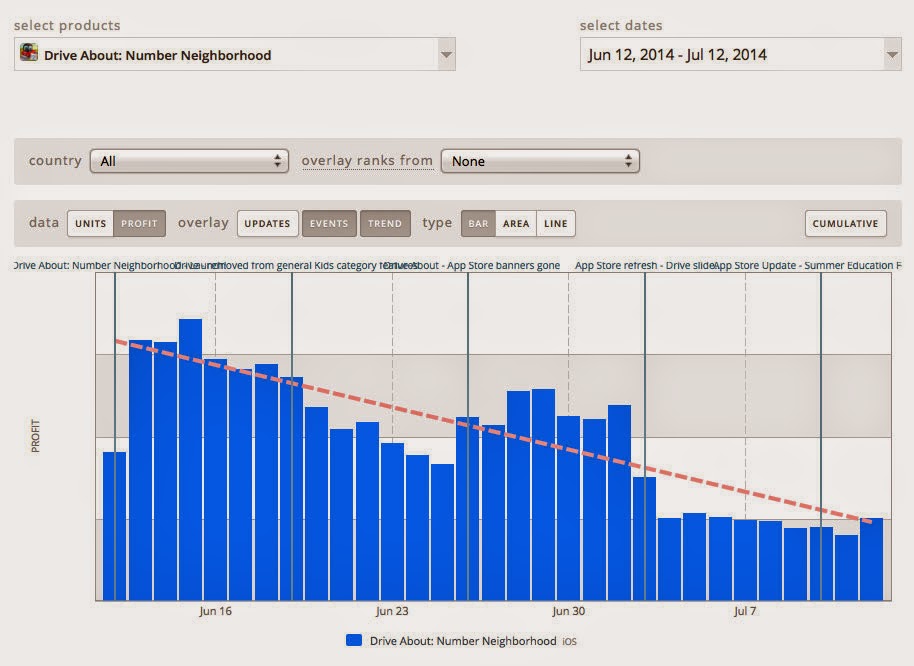Click the Jun 30 axis label
The image size is (914, 666).
[x=568, y=611]
